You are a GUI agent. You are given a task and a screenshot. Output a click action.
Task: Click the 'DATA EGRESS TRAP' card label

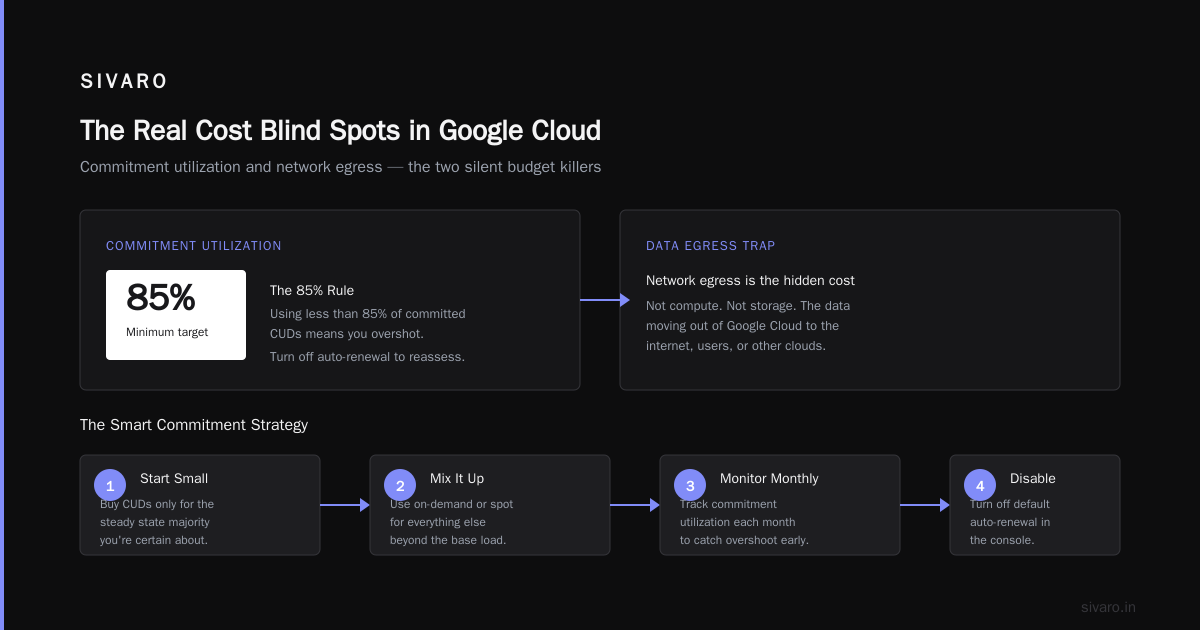coord(710,246)
